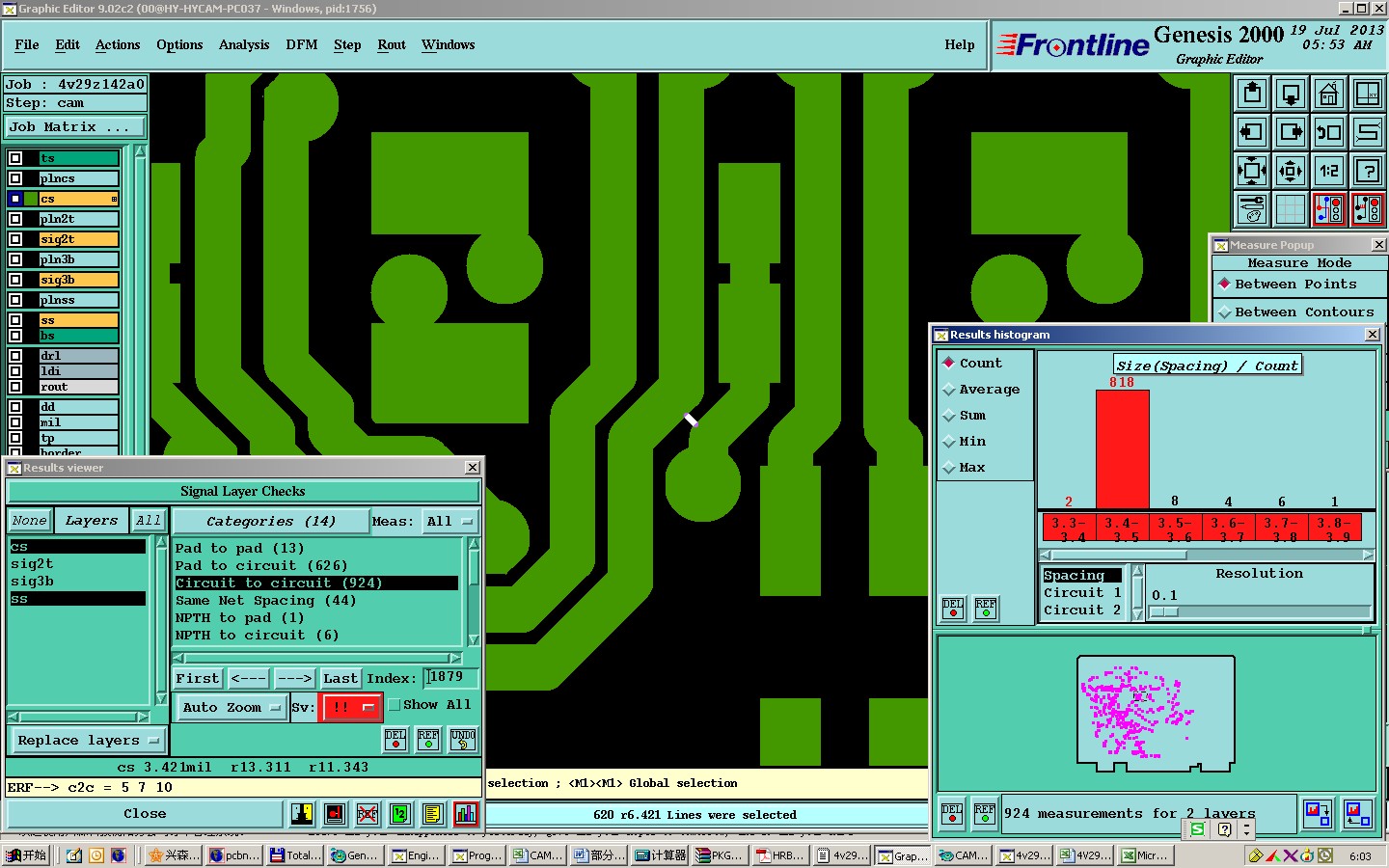1389x868 pixels.
Task: Open the Actions menu
Action: pos(118,45)
